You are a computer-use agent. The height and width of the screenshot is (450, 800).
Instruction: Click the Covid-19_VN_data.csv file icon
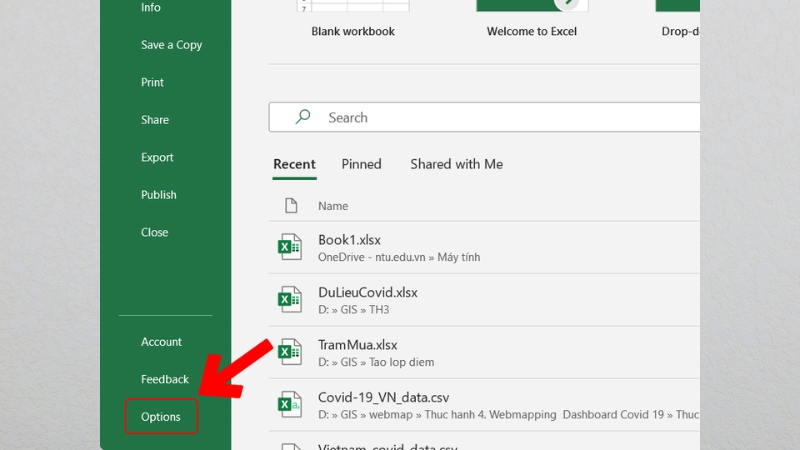(289, 404)
